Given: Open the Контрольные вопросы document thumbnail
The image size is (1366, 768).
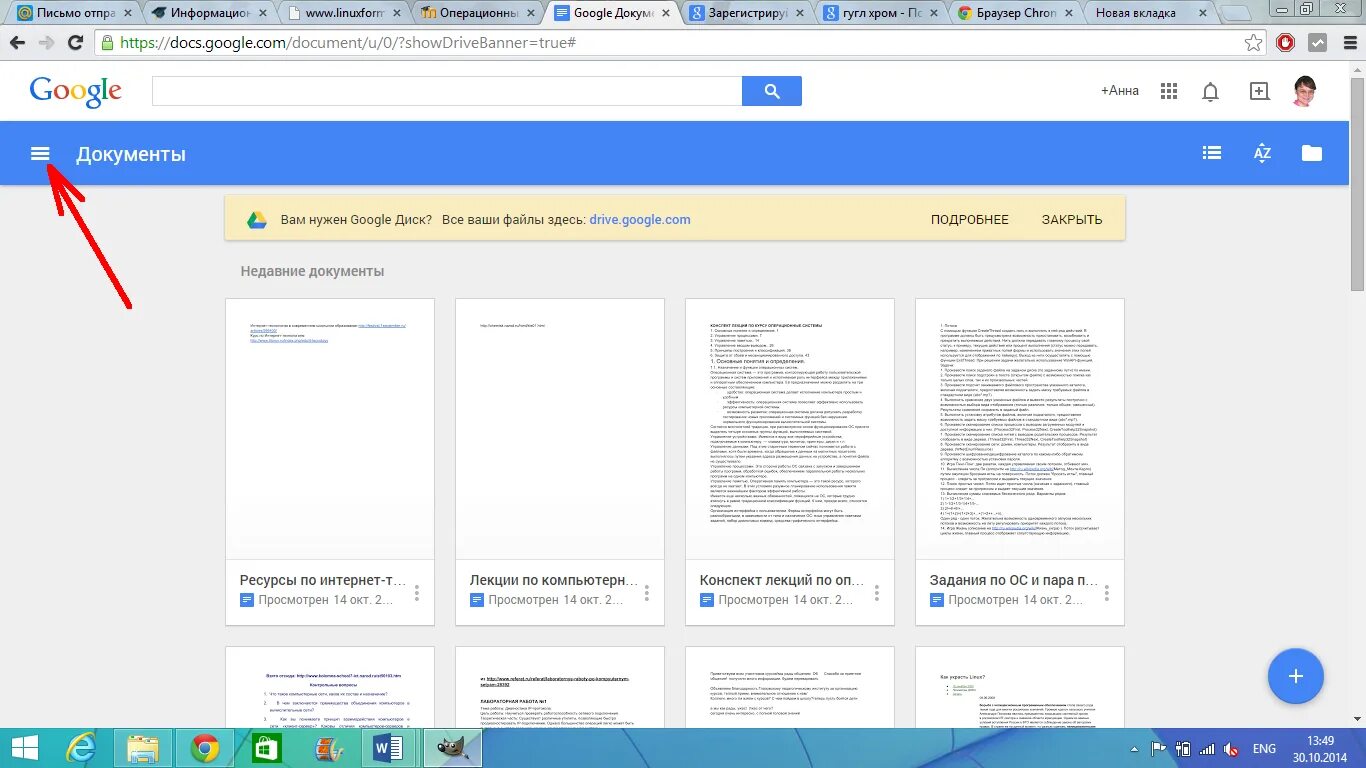Looking at the screenshot, I should tap(330, 687).
